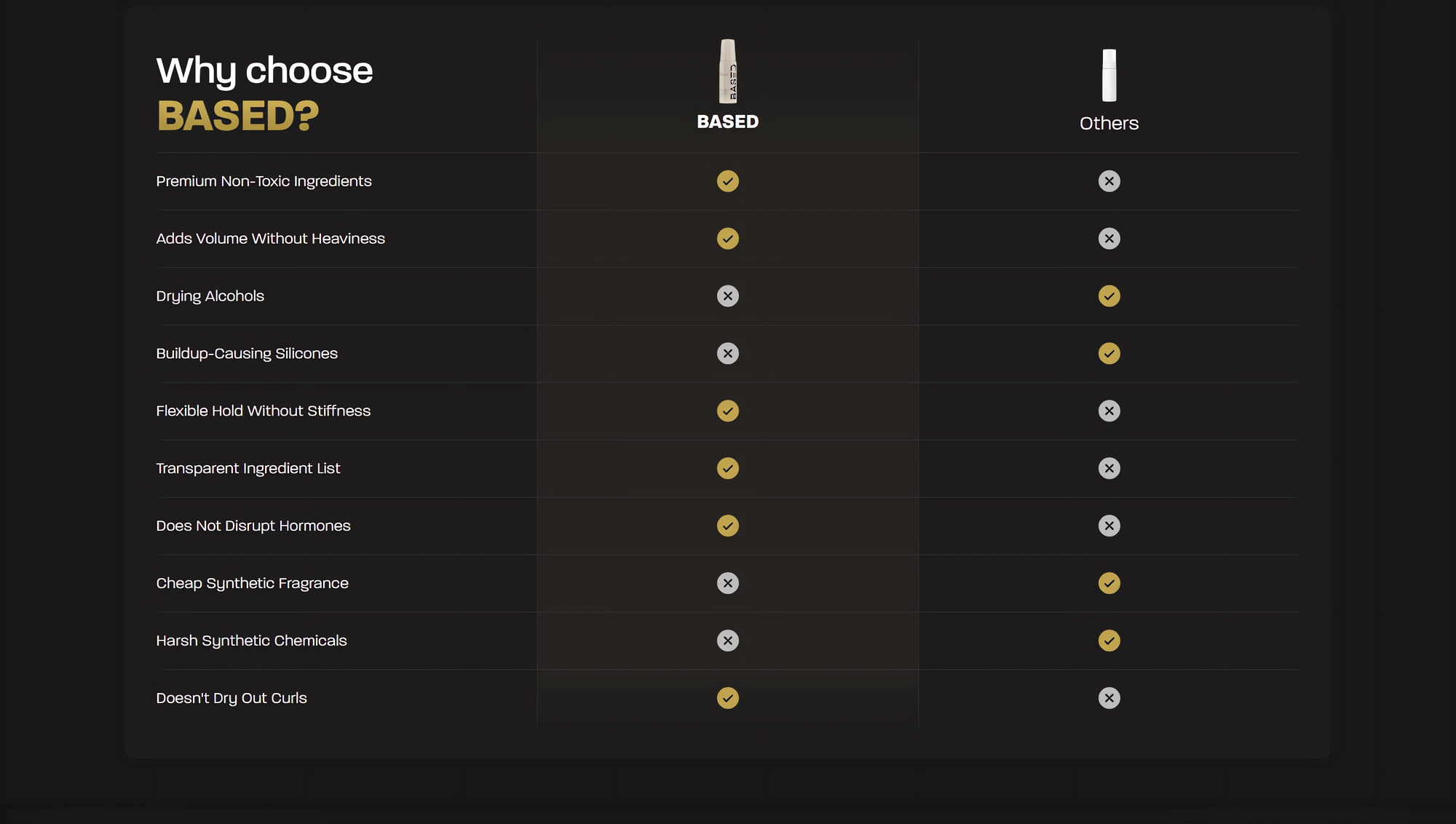Click BASED X icon for Buildup-Causing Silicones

point(727,354)
